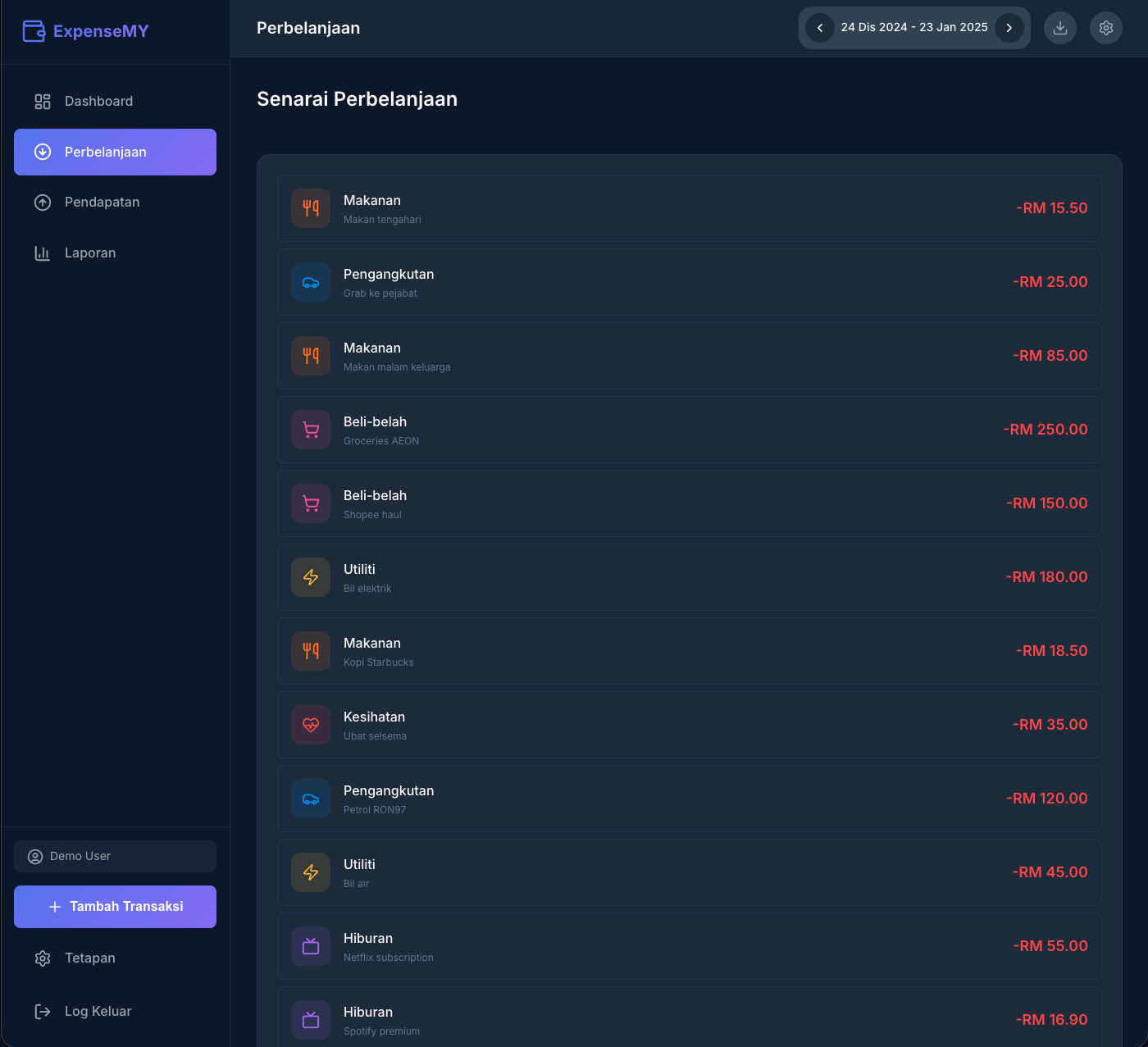Go to next date range

pos(1009,28)
